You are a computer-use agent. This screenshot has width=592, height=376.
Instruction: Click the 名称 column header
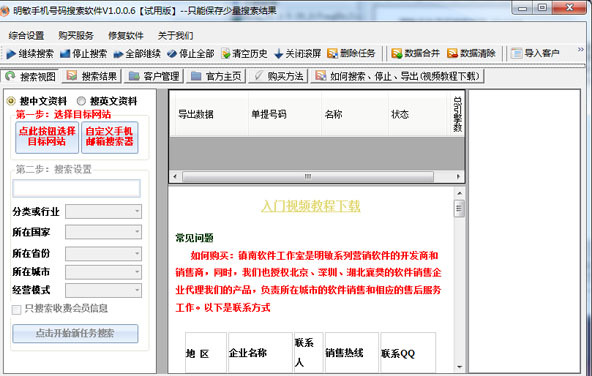(355, 114)
